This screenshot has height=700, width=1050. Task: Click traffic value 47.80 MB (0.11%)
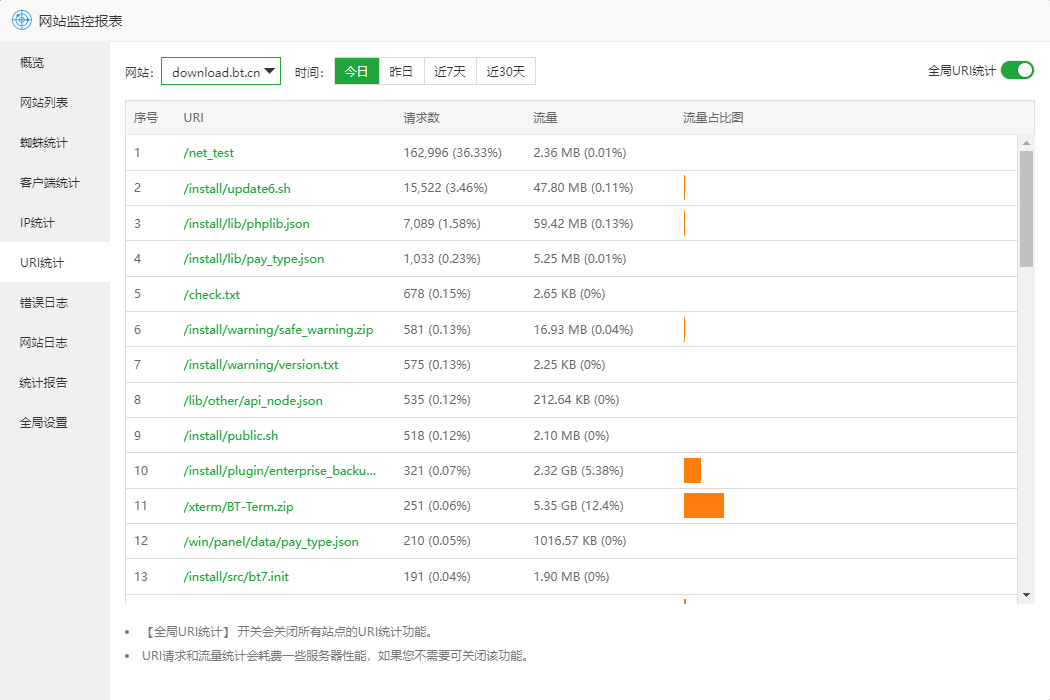point(583,188)
